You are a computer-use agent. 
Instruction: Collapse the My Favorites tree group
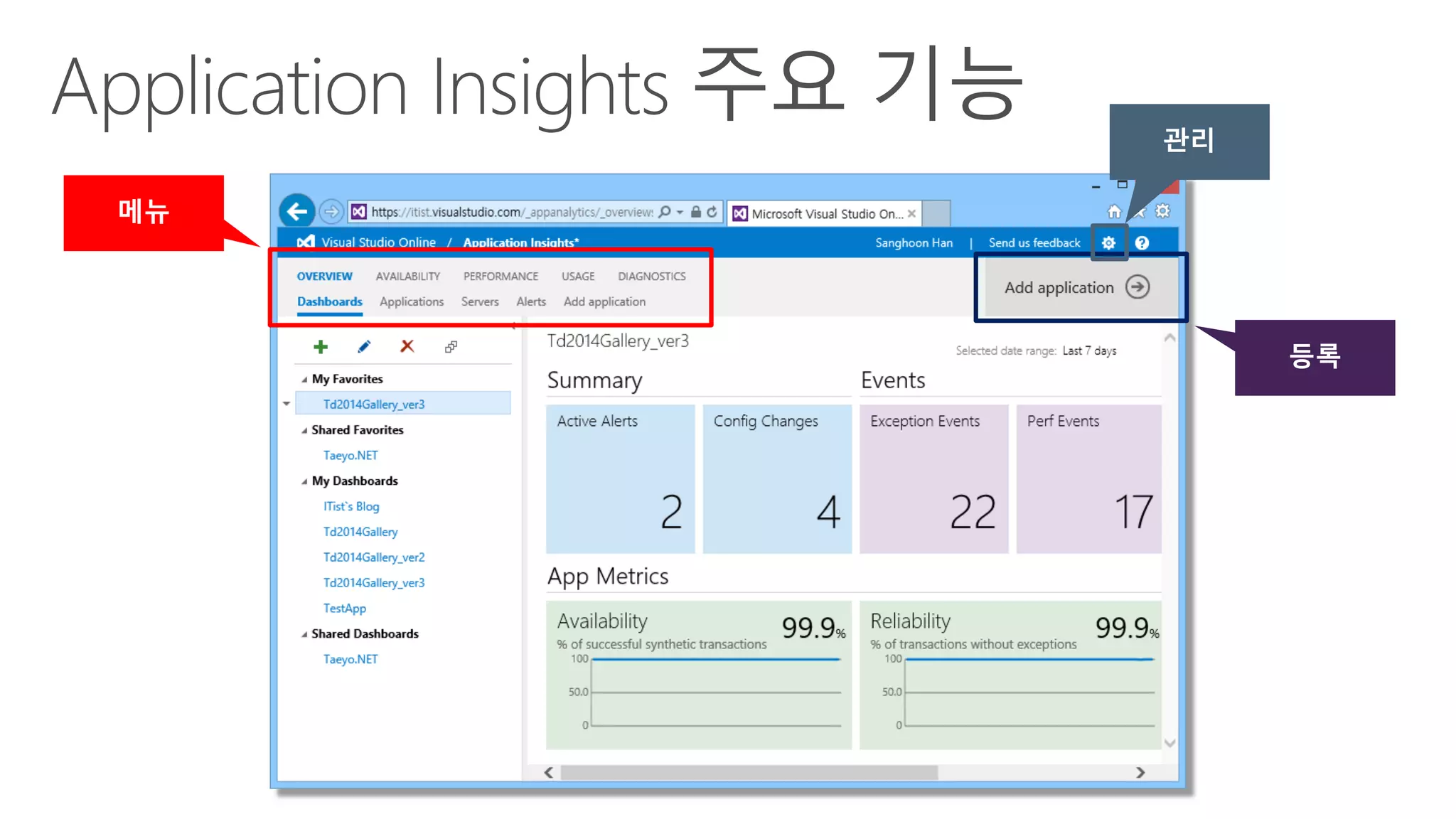304,380
